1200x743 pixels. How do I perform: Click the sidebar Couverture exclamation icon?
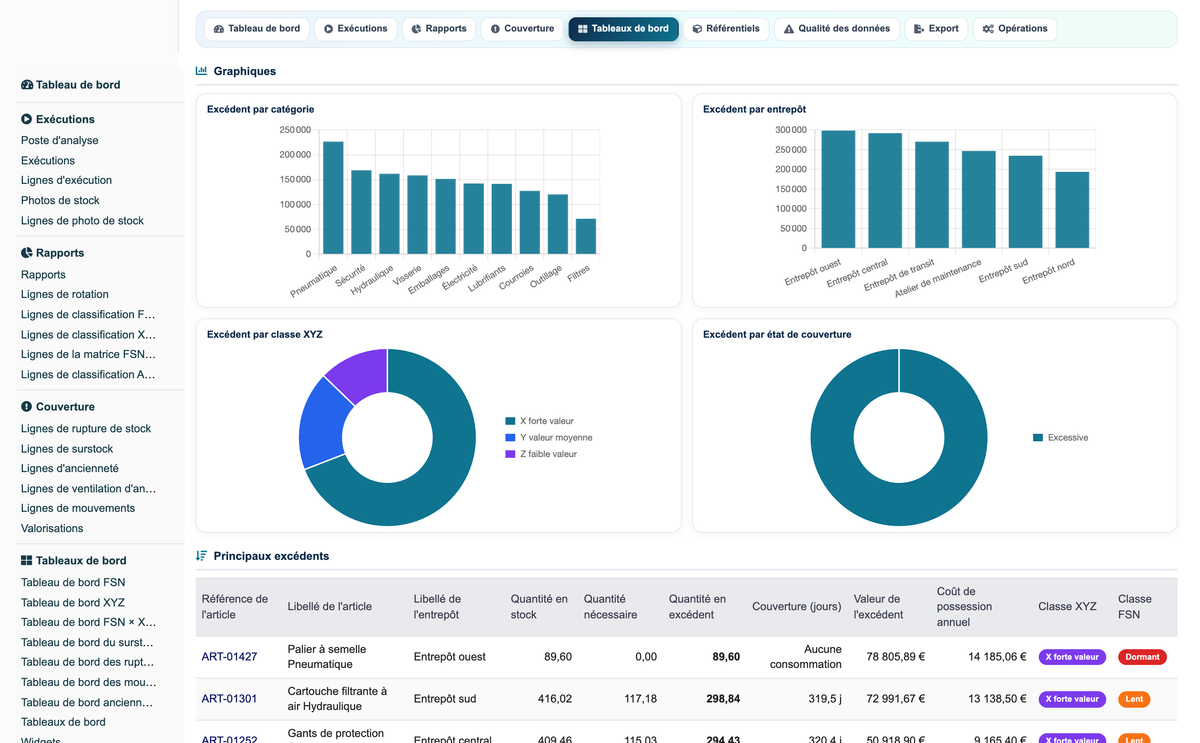(x=27, y=407)
